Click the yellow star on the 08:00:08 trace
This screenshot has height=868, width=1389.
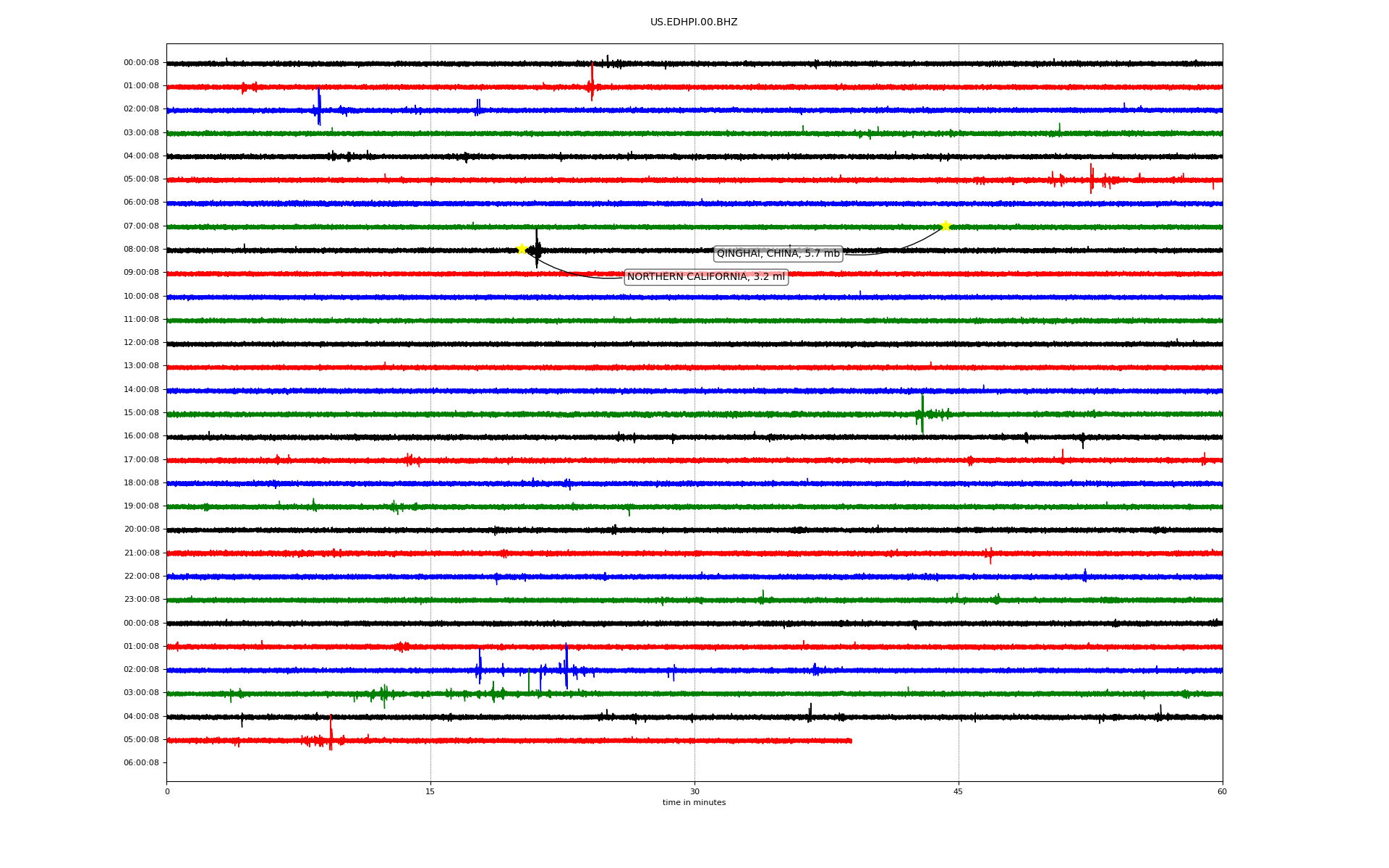521,249
